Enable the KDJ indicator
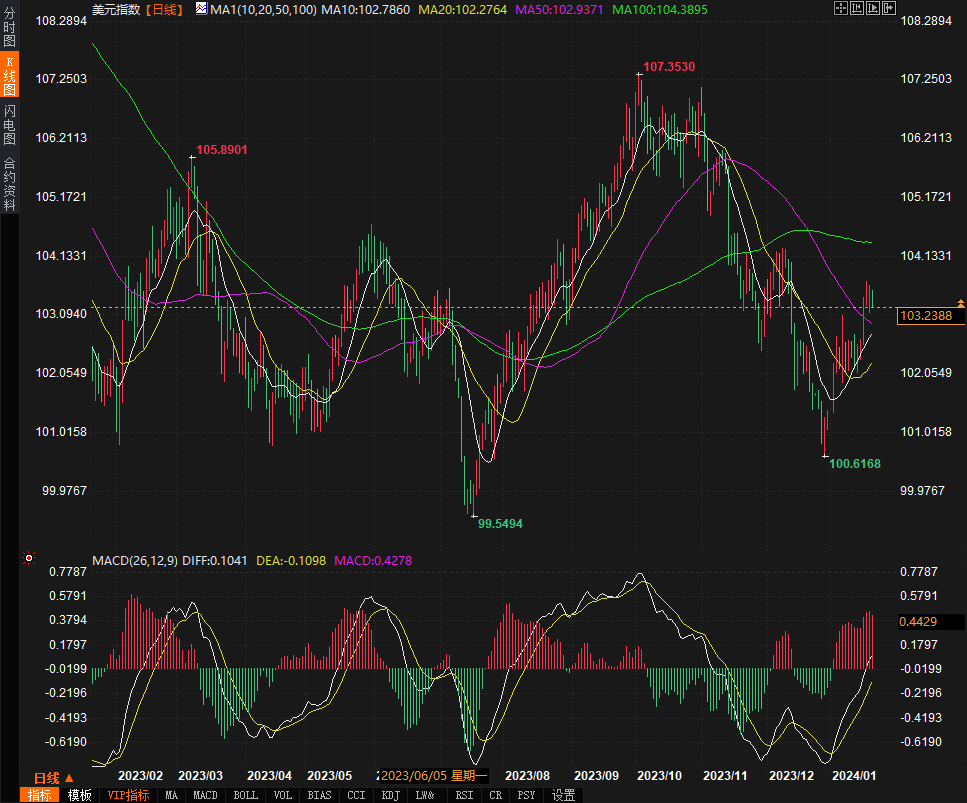This screenshot has height=803, width=967. point(389,795)
